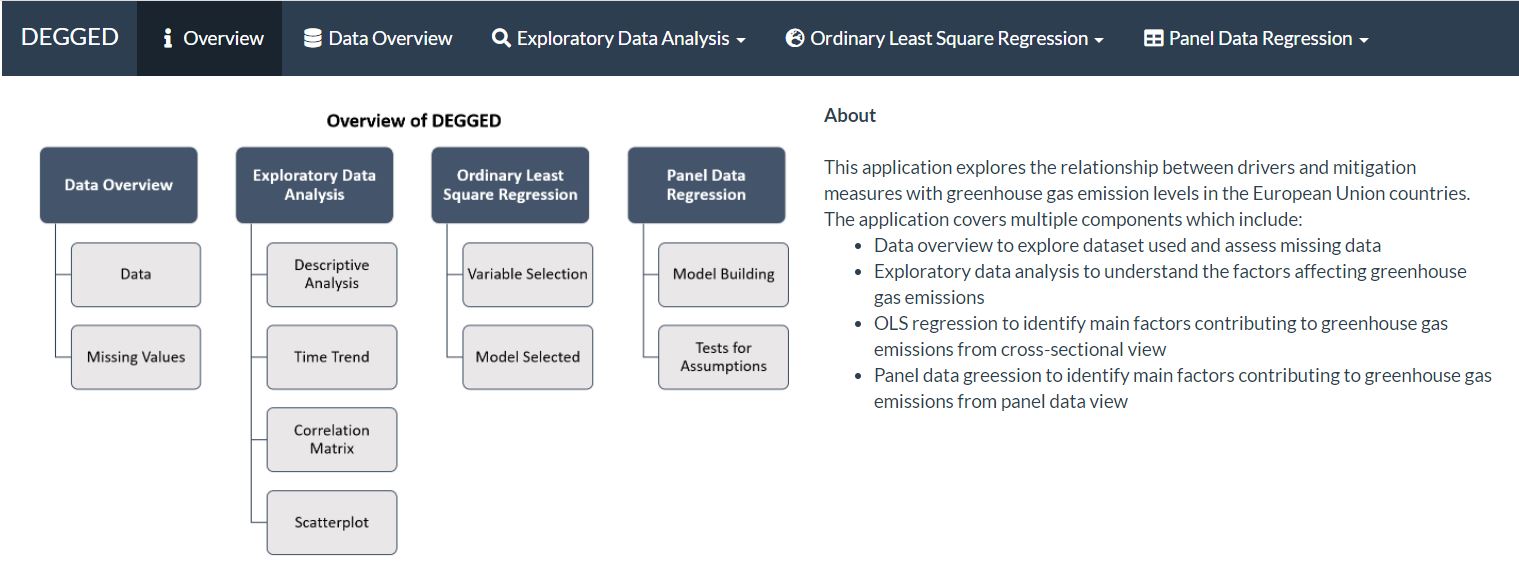Screen dimensions: 1519x569
Task: Click the globe icon for OLS Regression
Action: [795, 39]
